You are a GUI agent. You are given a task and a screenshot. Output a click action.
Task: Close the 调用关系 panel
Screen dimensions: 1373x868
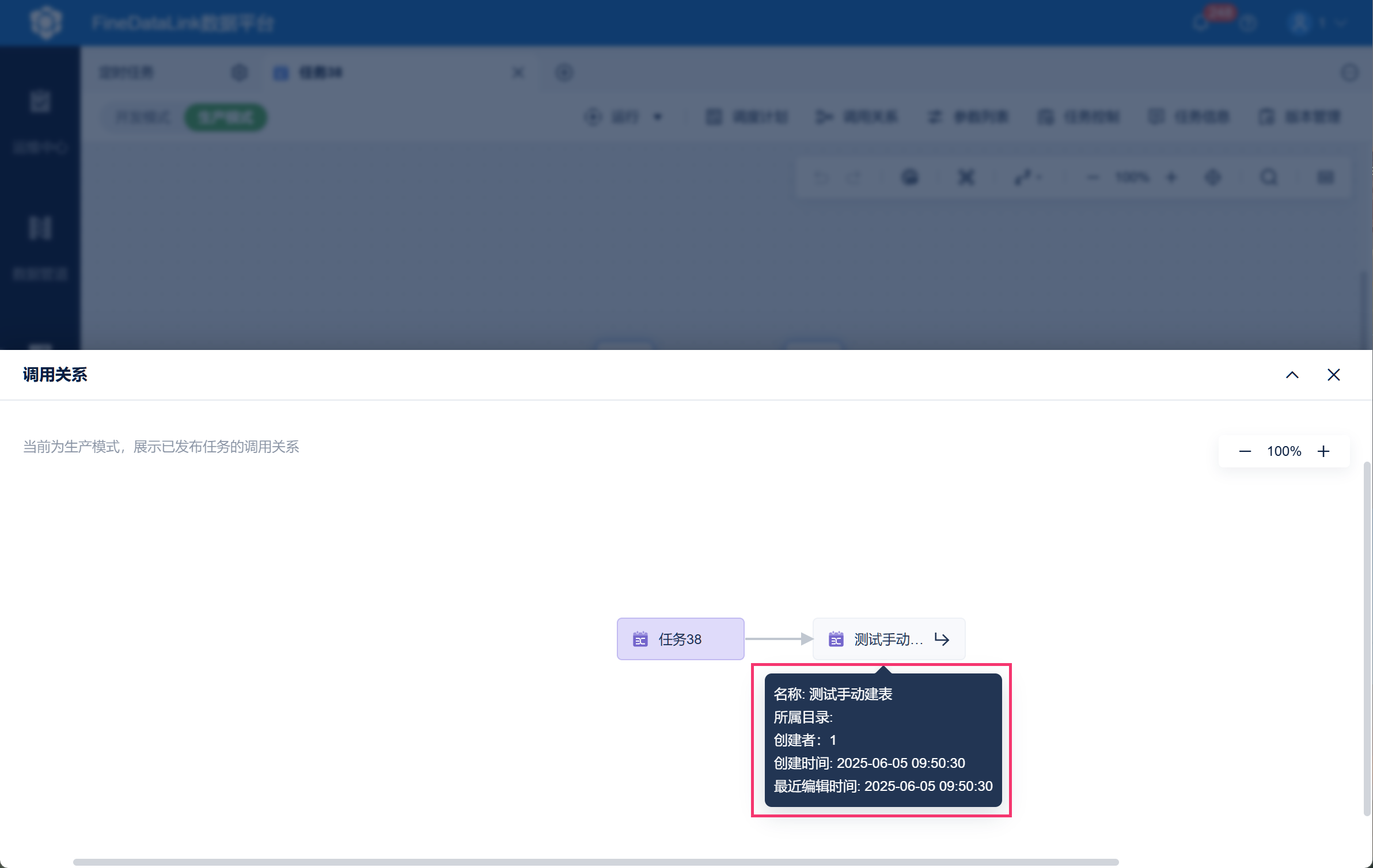pyautogui.click(x=1333, y=375)
